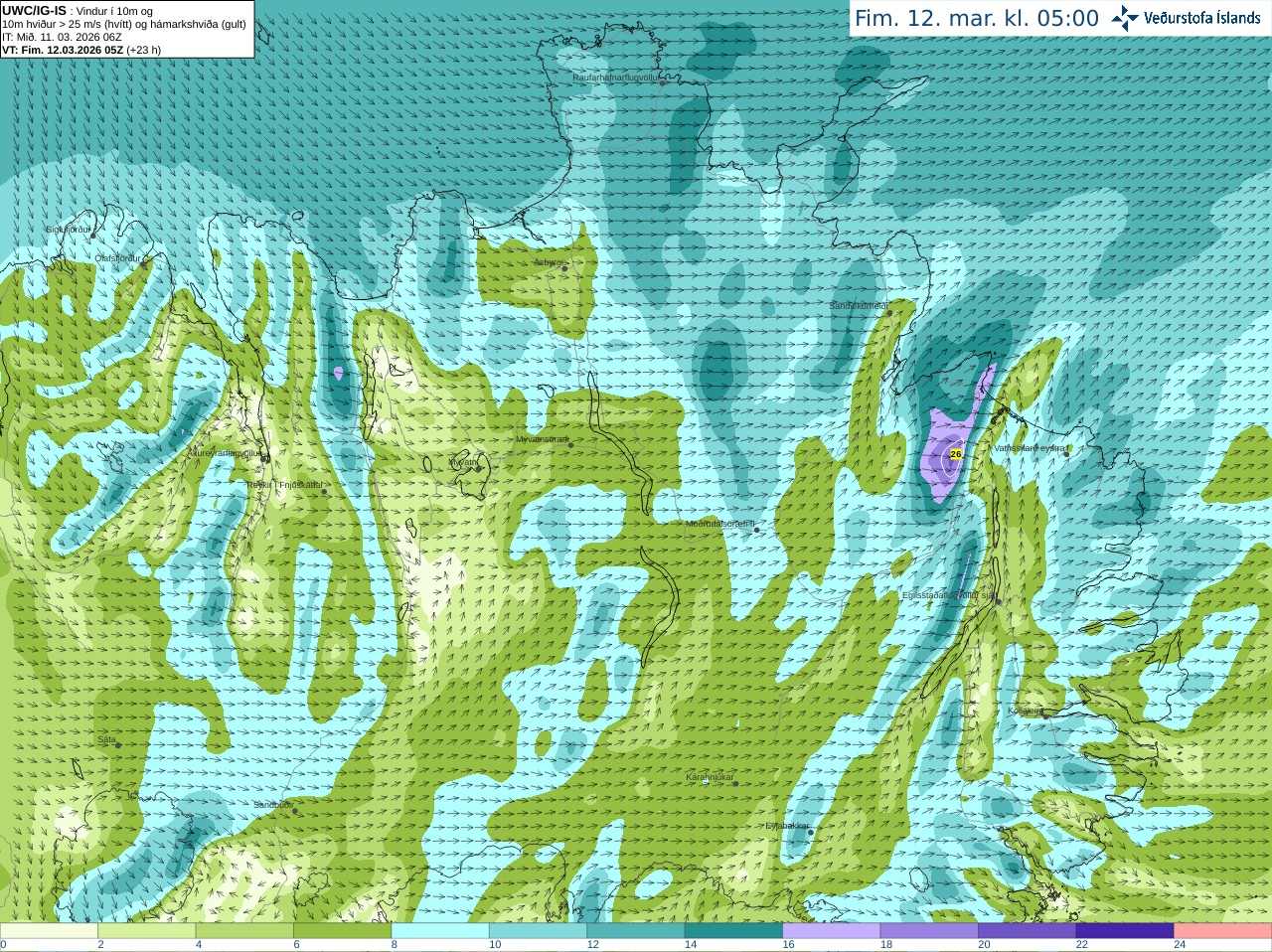The image size is (1272, 952).
Task: Click the Veðurstofa Íslands logo symbol
Action: 1125,18
